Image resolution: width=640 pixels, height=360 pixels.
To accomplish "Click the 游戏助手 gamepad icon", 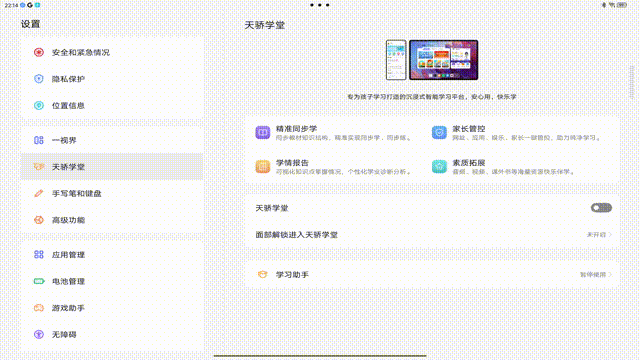I will [x=39, y=308].
